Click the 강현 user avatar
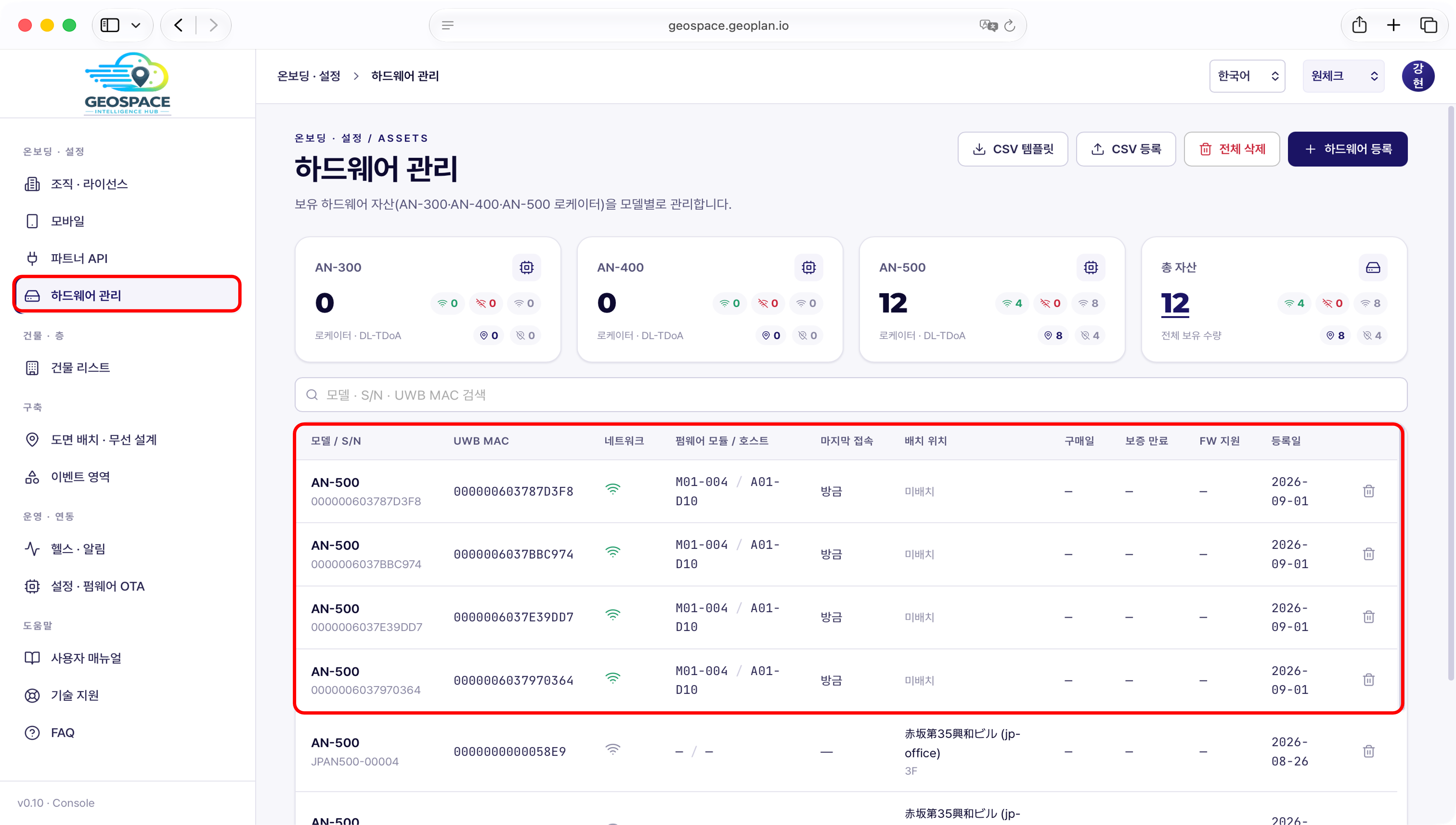This screenshot has width=1456, height=825. coord(1418,76)
